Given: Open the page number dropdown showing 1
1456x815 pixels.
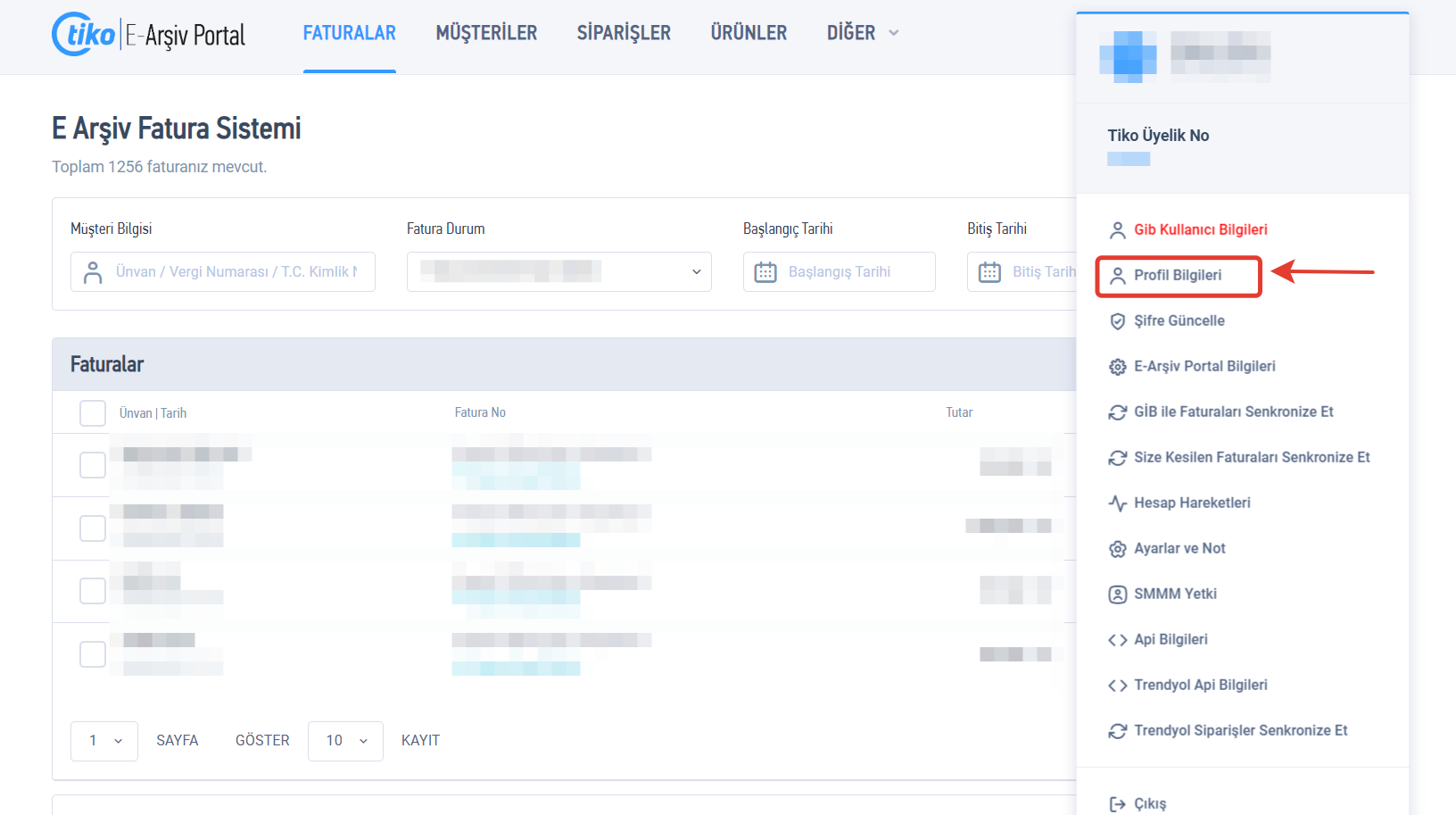Looking at the screenshot, I should click(x=104, y=741).
